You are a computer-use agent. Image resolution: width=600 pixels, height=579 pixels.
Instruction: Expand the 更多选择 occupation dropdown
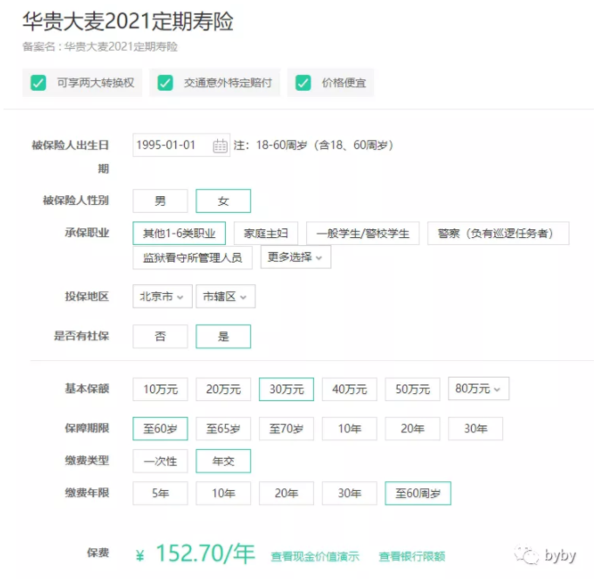(296, 257)
